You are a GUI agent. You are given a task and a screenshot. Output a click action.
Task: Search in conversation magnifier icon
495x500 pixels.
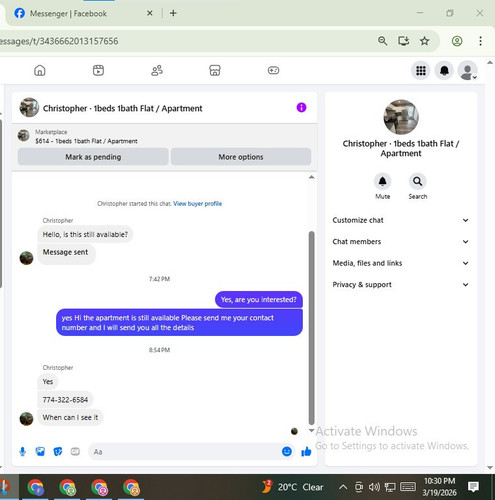pyautogui.click(x=418, y=182)
